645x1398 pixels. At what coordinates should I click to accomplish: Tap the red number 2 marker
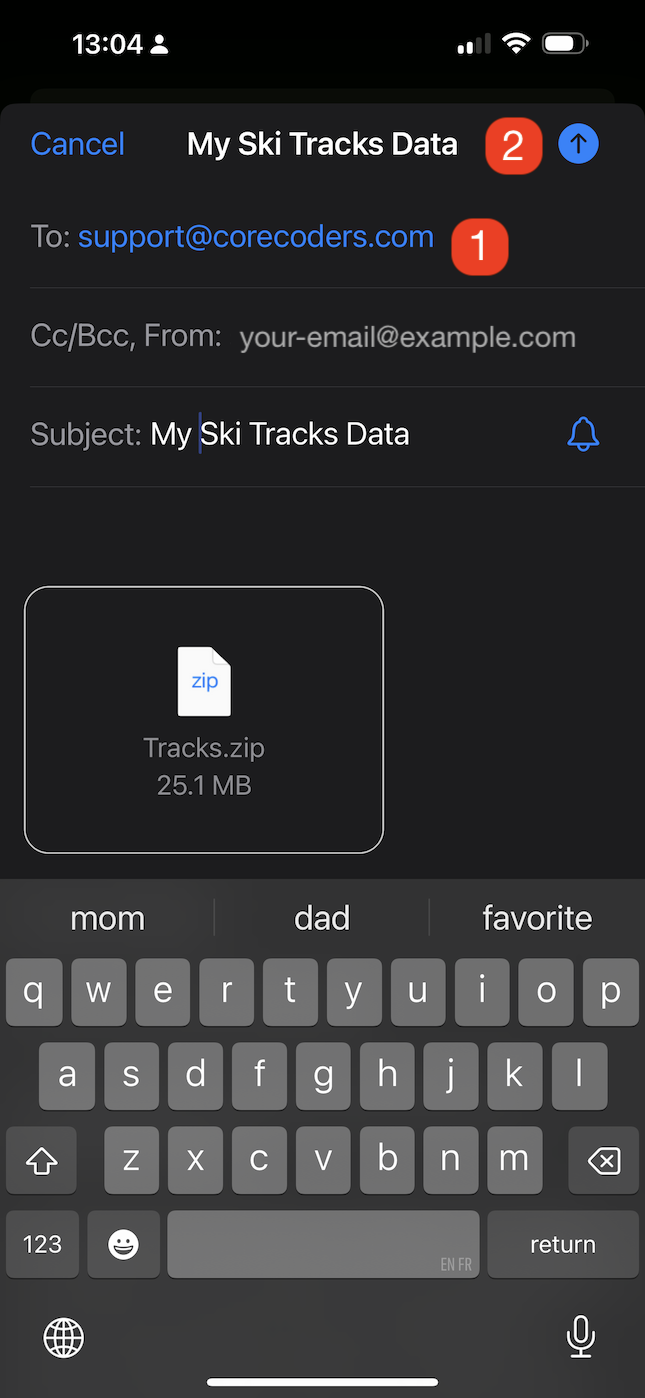pyautogui.click(x=513, y=146)
